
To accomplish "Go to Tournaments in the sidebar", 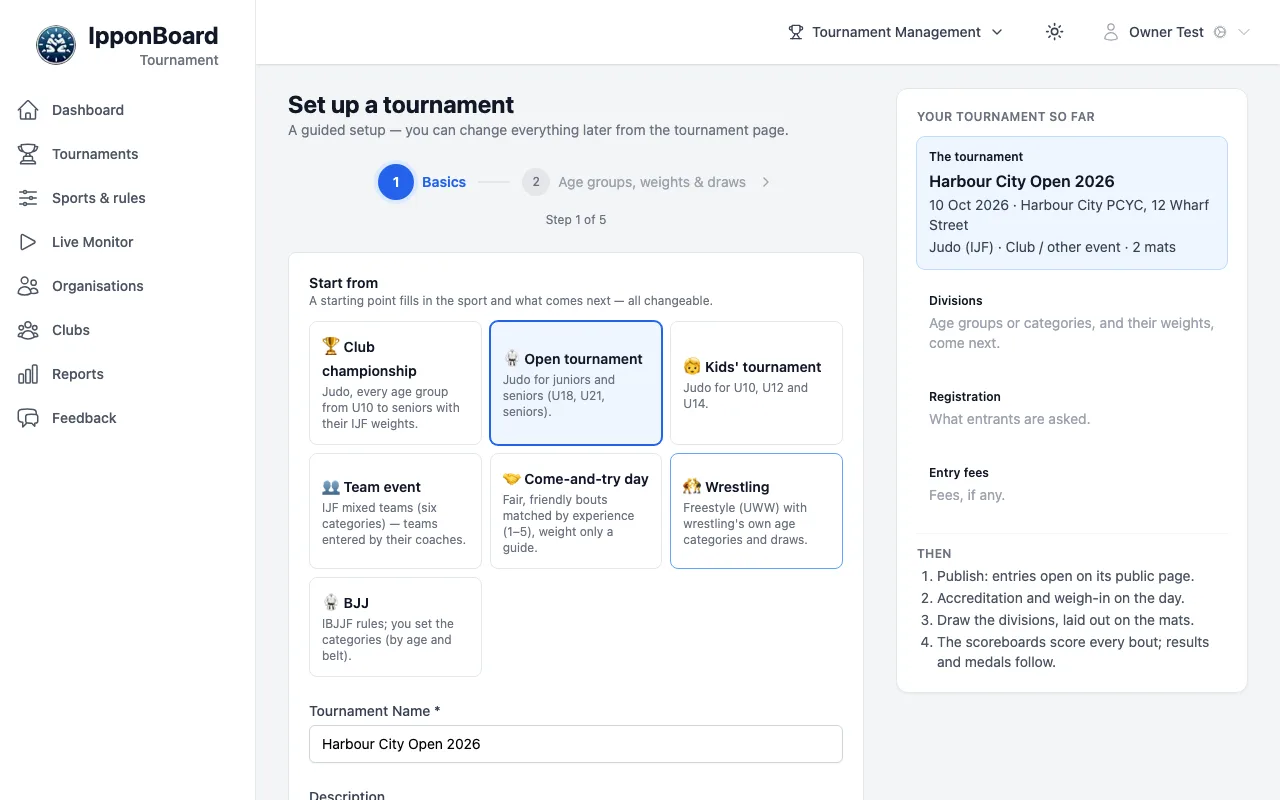I will pos(95,154).
